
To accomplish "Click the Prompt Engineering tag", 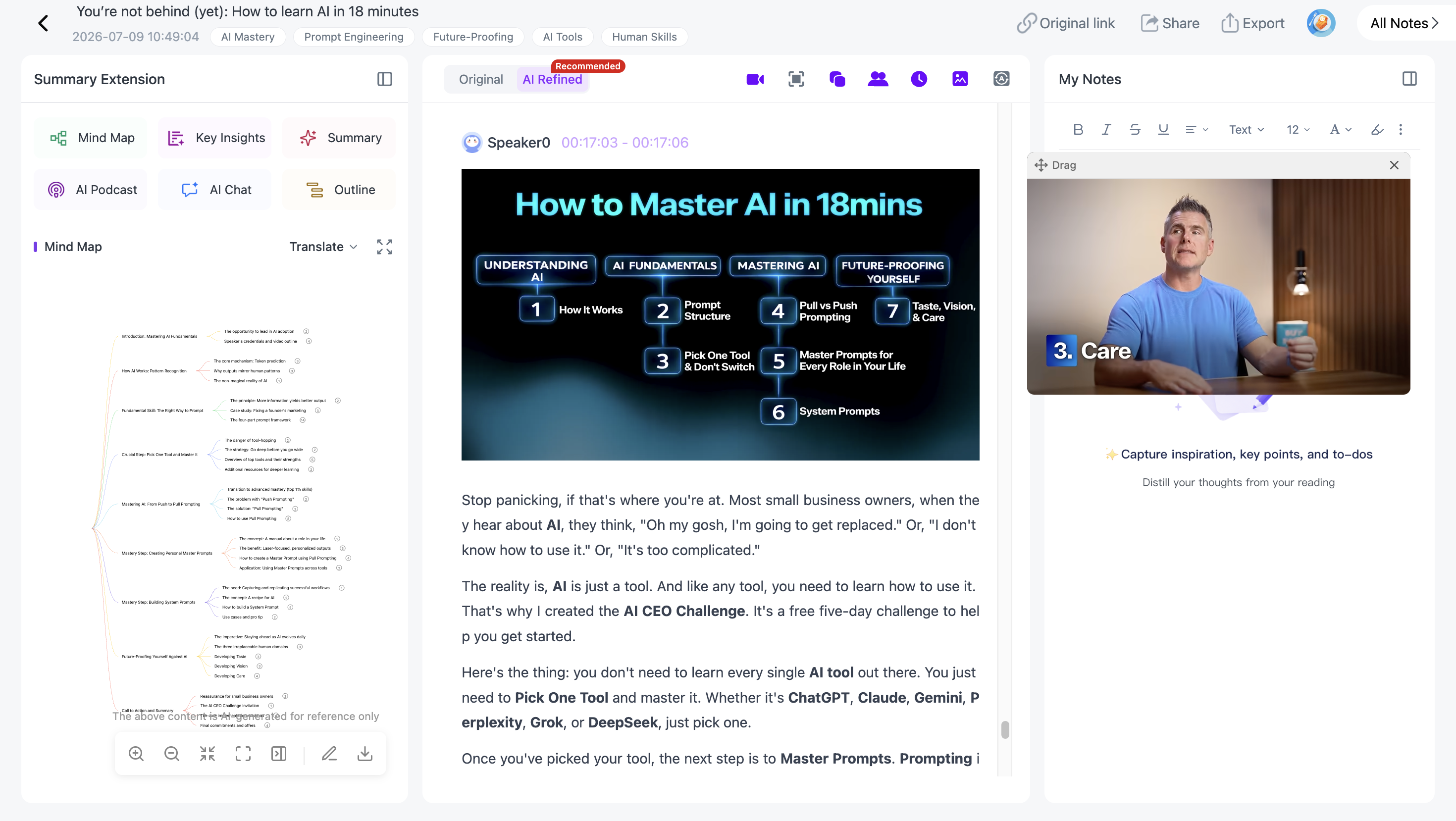I will (x=353, y=37).
